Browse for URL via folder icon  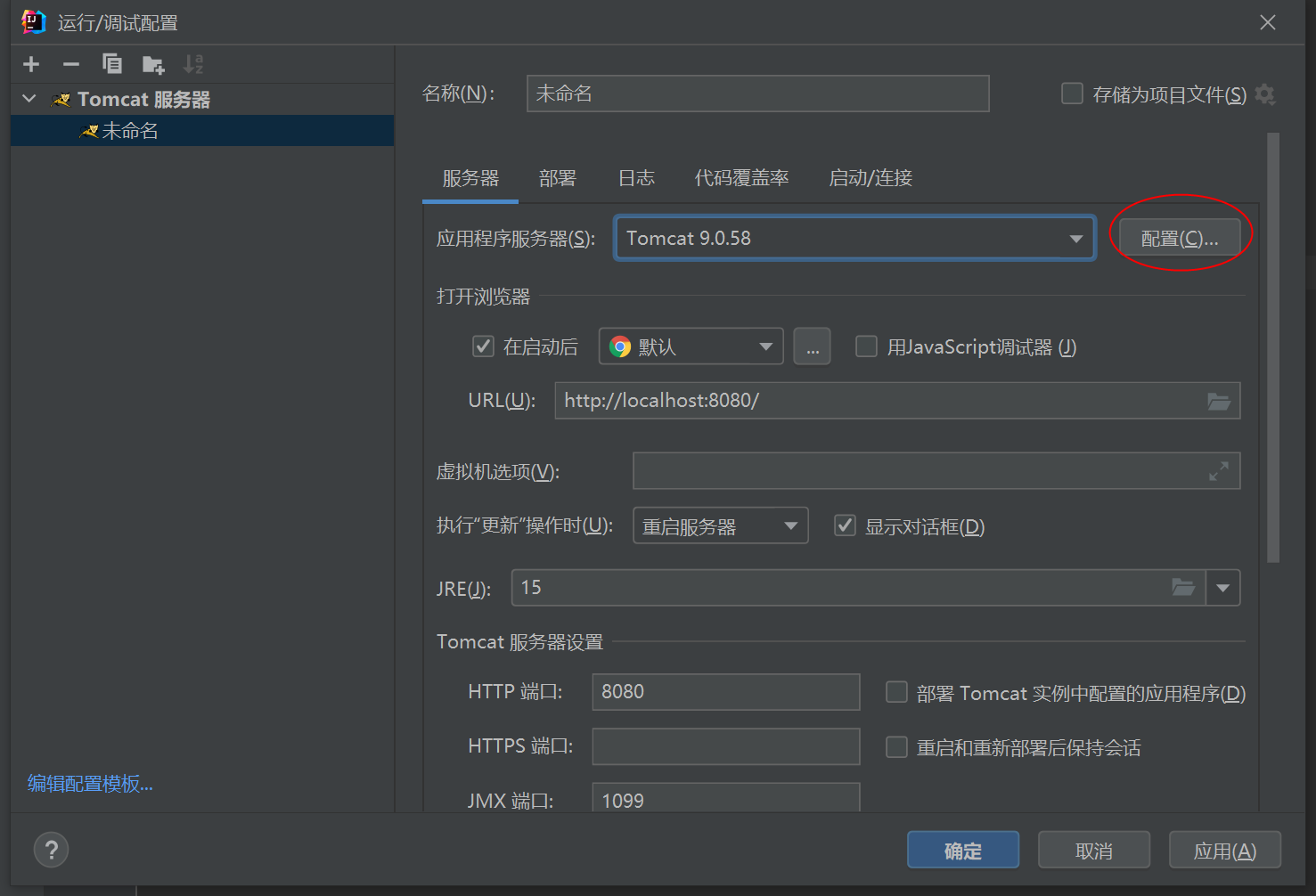click(1219, 402)
